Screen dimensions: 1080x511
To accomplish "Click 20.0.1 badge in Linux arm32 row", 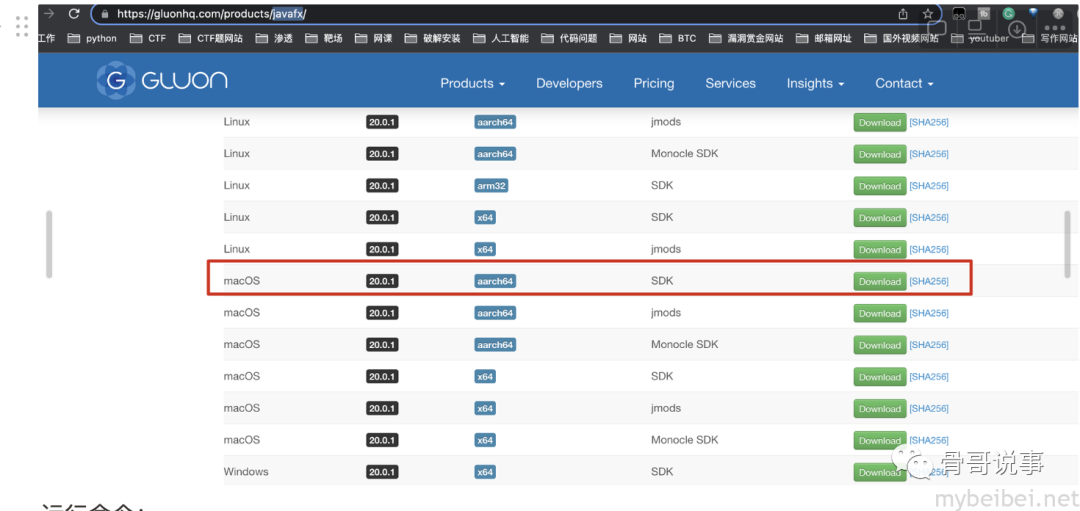I will pos(382,186).
